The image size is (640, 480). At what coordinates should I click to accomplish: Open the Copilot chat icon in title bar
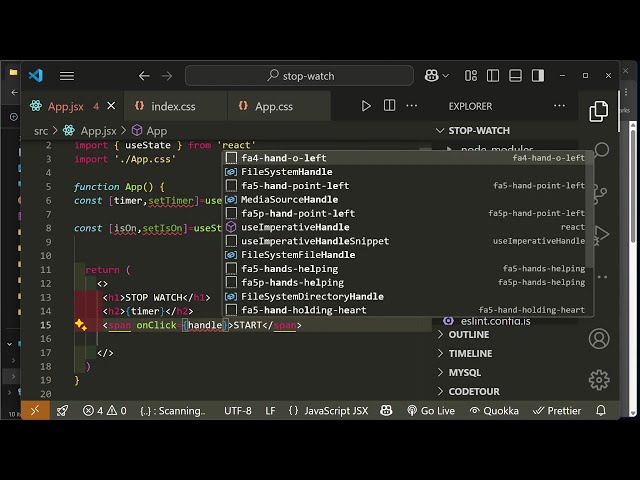431,76
